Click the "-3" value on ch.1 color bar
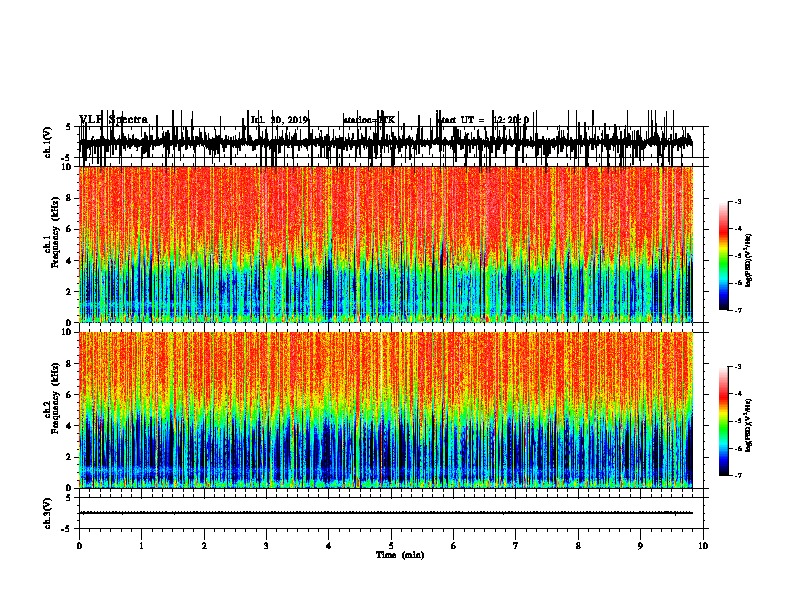Screen dimensions: 792x612 738,201
